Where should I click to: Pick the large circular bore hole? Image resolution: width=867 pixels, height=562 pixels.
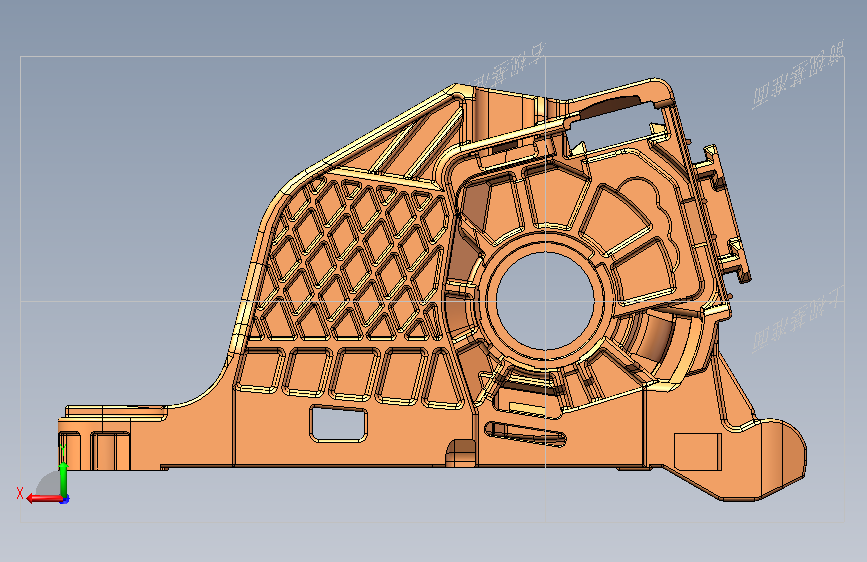coord(545,299)
